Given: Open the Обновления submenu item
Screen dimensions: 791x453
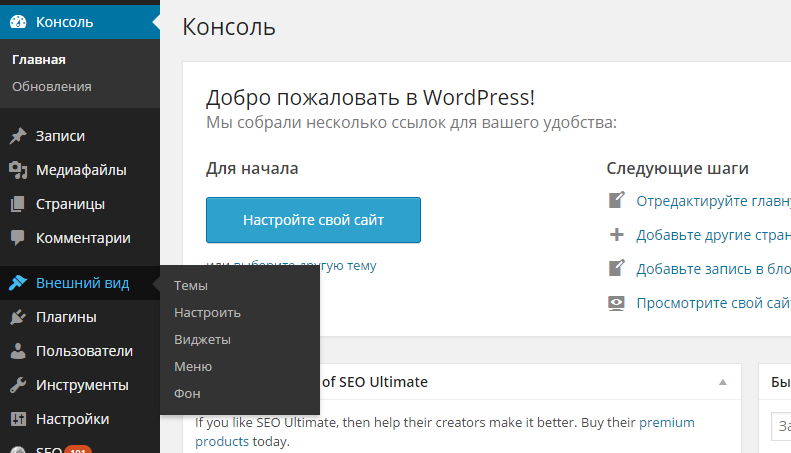Looking at the screenshot, I should click(52, 86).
